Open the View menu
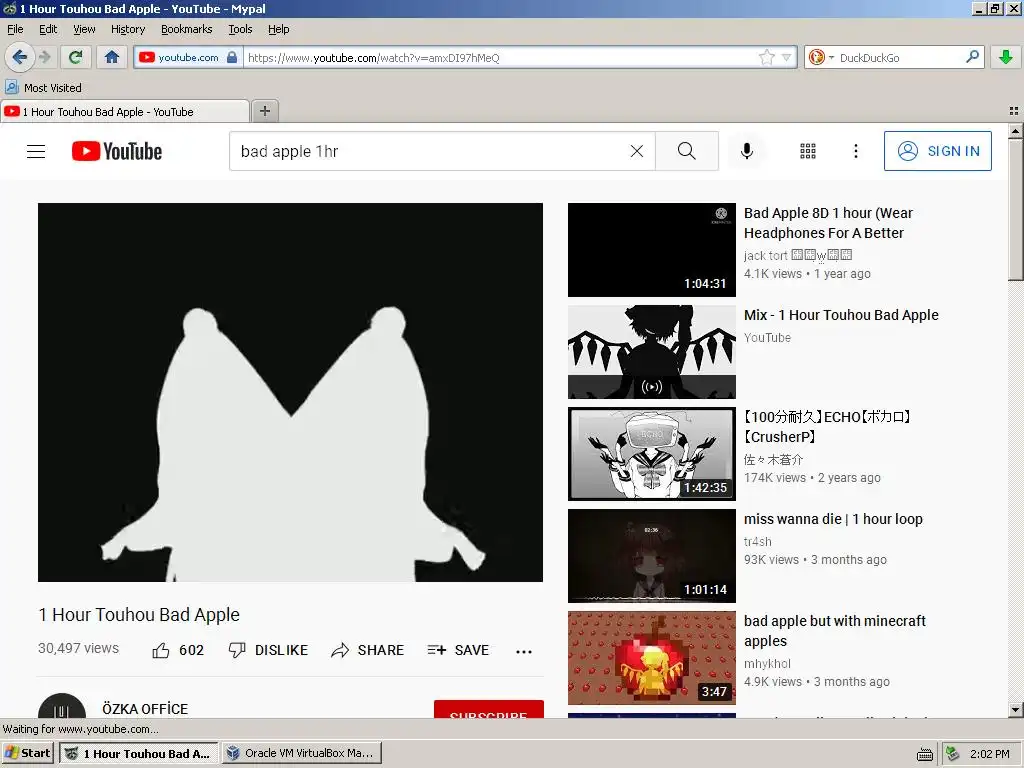The image size is (1024, 768). (x=84, y=29)
